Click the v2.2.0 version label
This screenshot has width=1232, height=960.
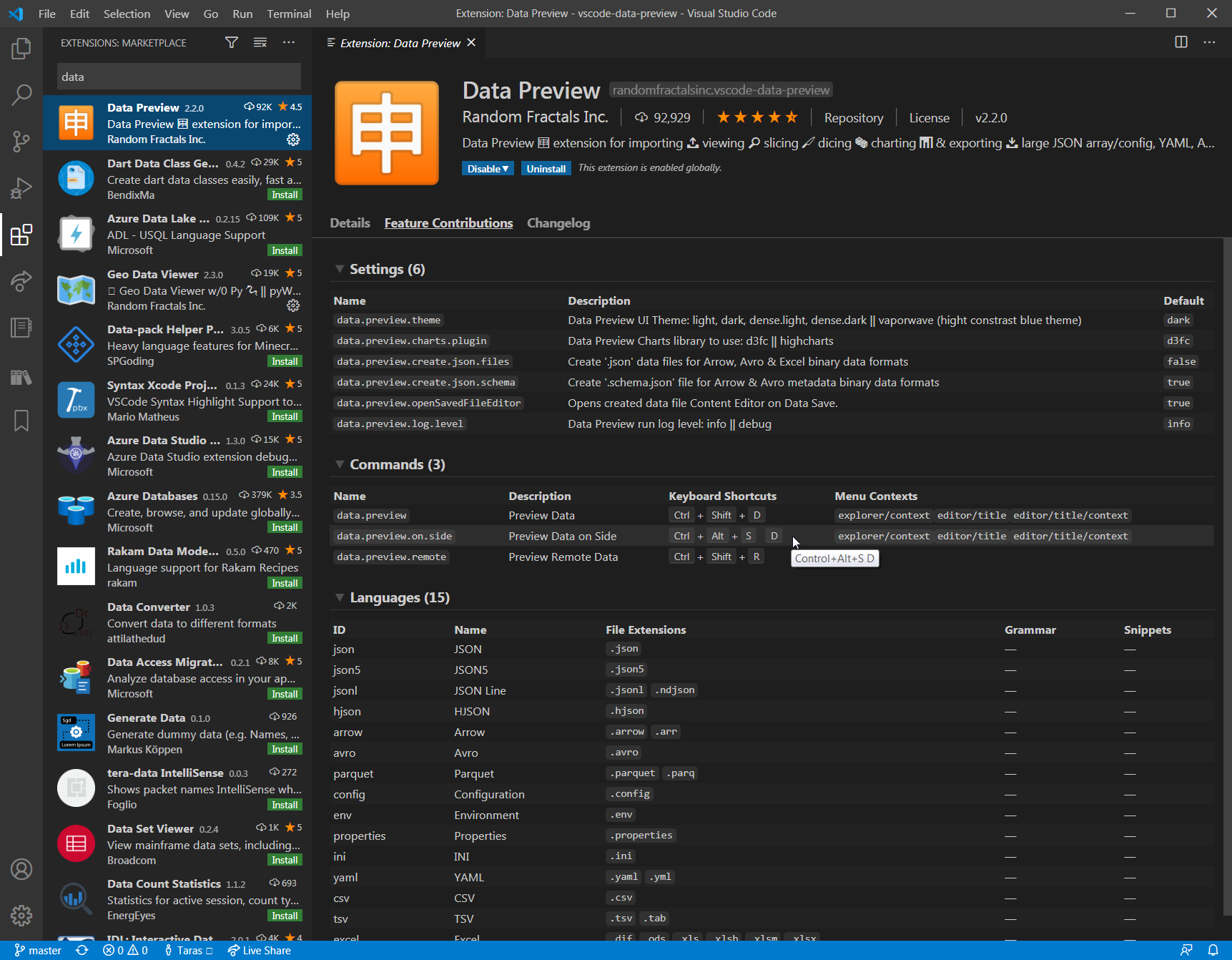click(x=991, y=118)
